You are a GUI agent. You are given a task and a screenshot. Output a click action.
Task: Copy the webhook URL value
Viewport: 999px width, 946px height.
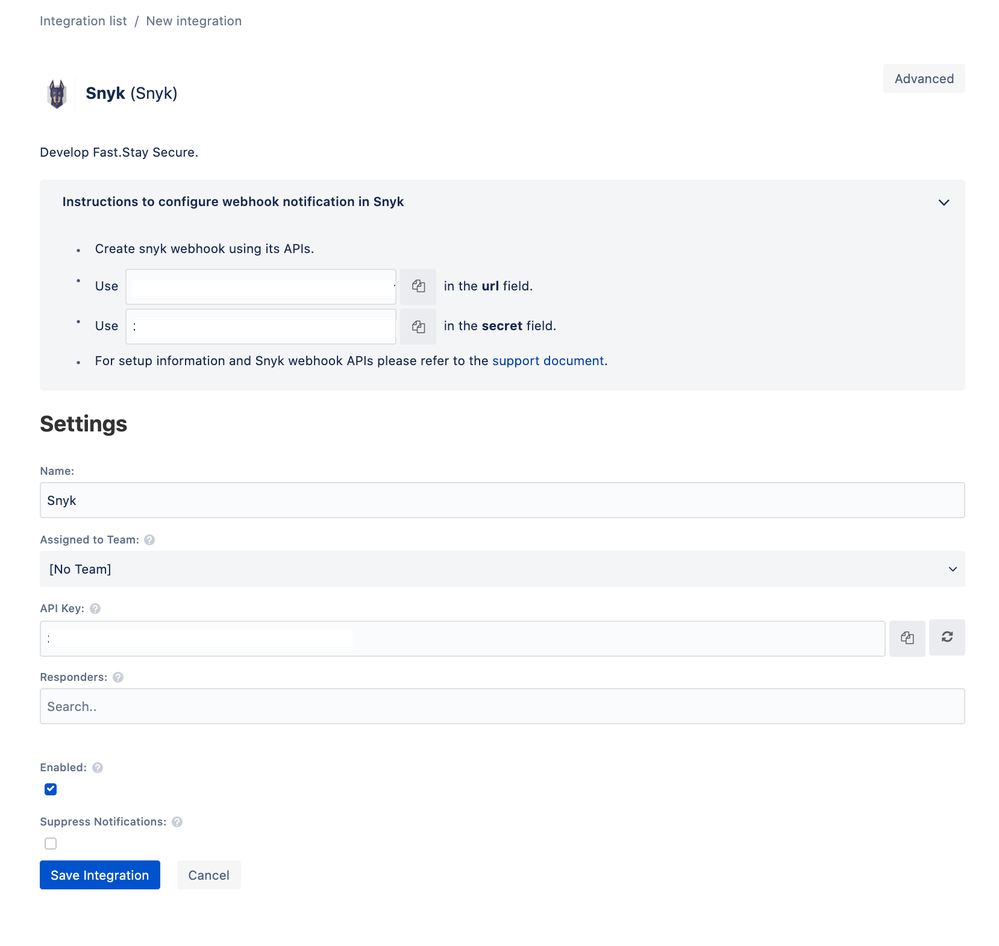pyautogui.click(x=418, y=286)
